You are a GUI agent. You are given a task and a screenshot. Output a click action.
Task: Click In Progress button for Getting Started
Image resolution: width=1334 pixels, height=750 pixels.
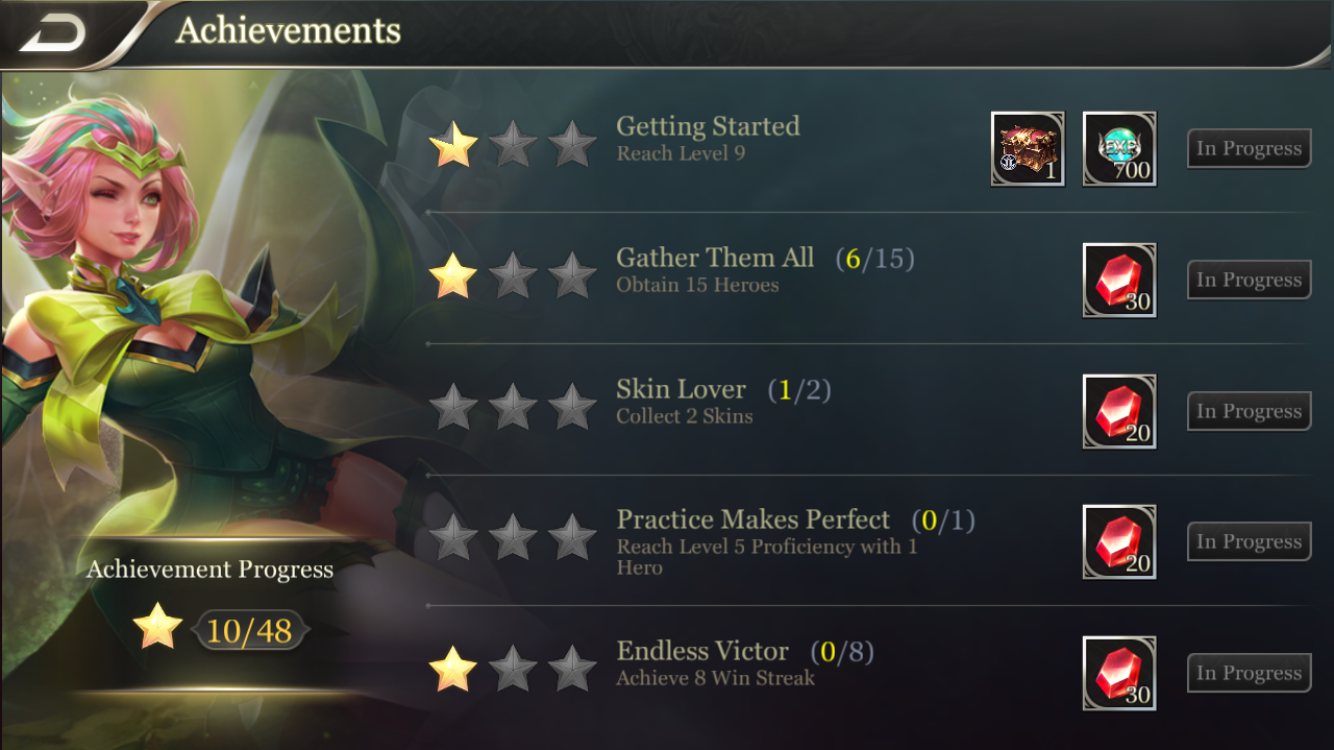tap(1249, 149)
